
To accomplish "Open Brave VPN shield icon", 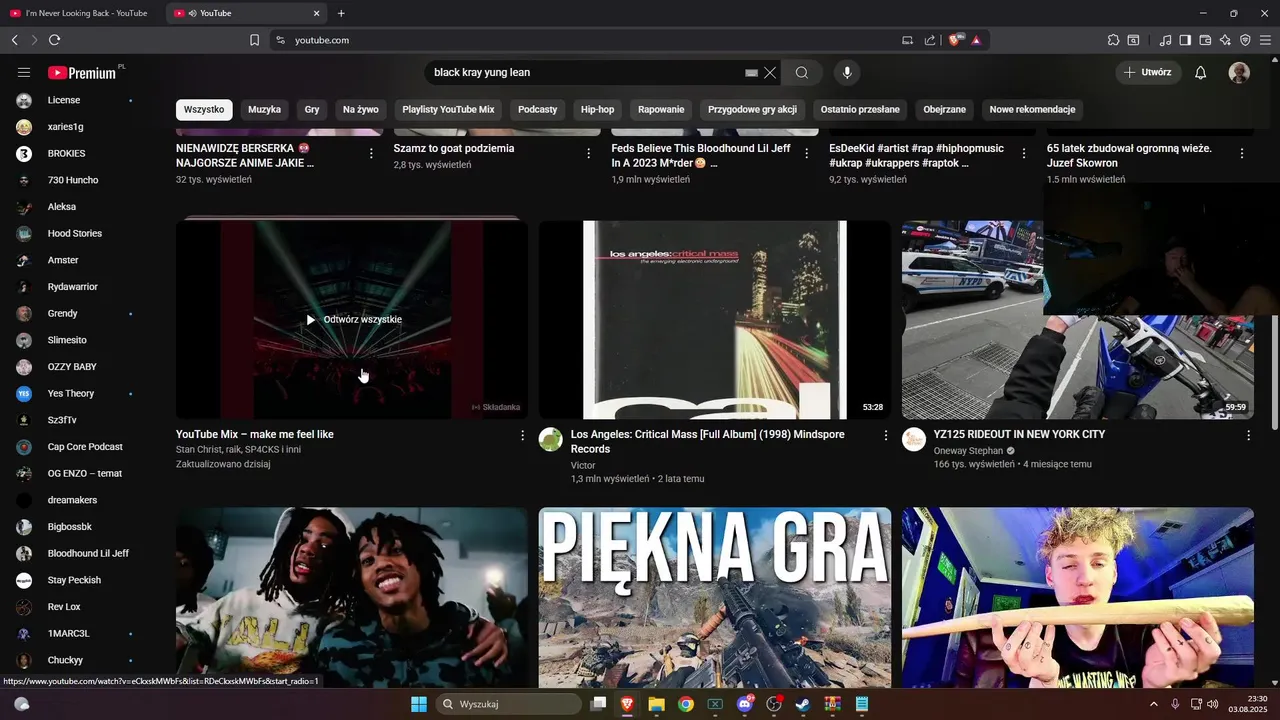I will point(1245,40).
